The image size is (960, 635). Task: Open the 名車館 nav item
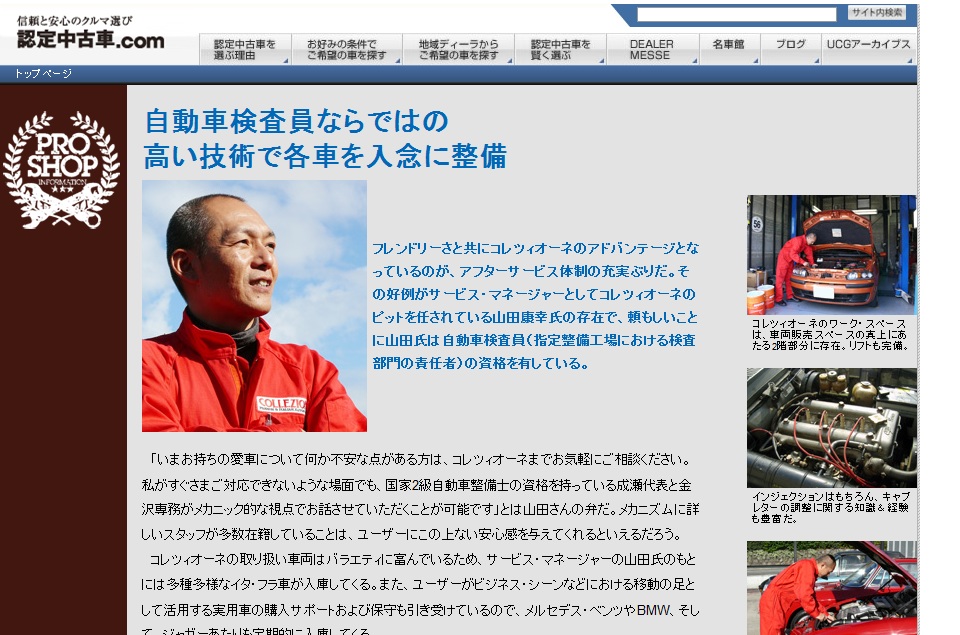[x=729, y=45]
